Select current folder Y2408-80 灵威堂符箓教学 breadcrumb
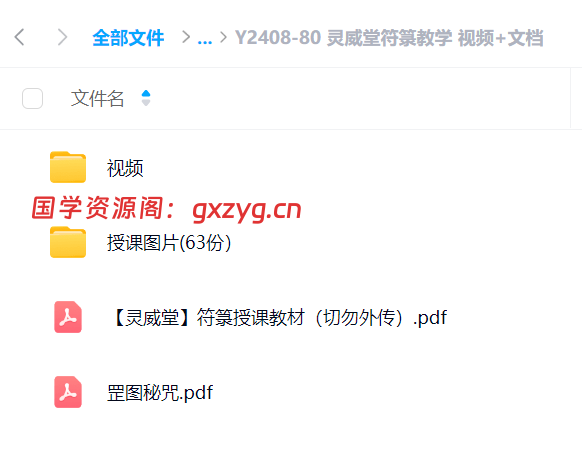The height and width of the screenshot is (463, 582). (389, 38)
